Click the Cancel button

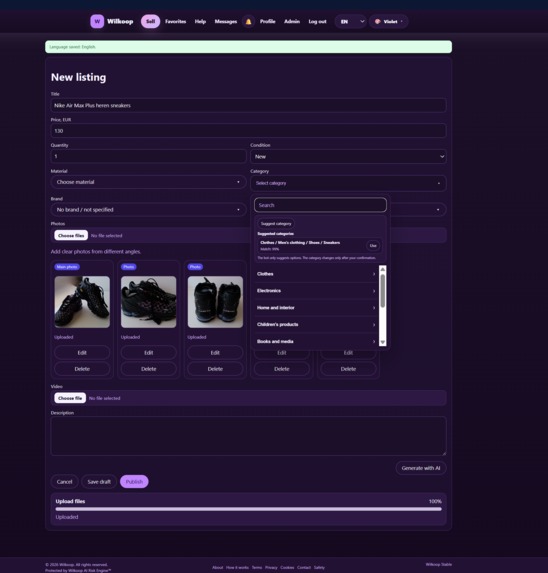pyautogui.click(x=65, y=482)
